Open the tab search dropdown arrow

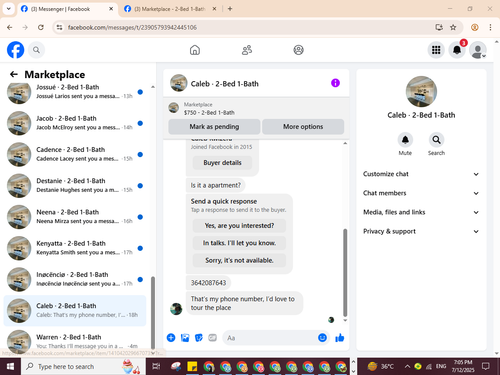pyautogui.click(x=9, y=9)
